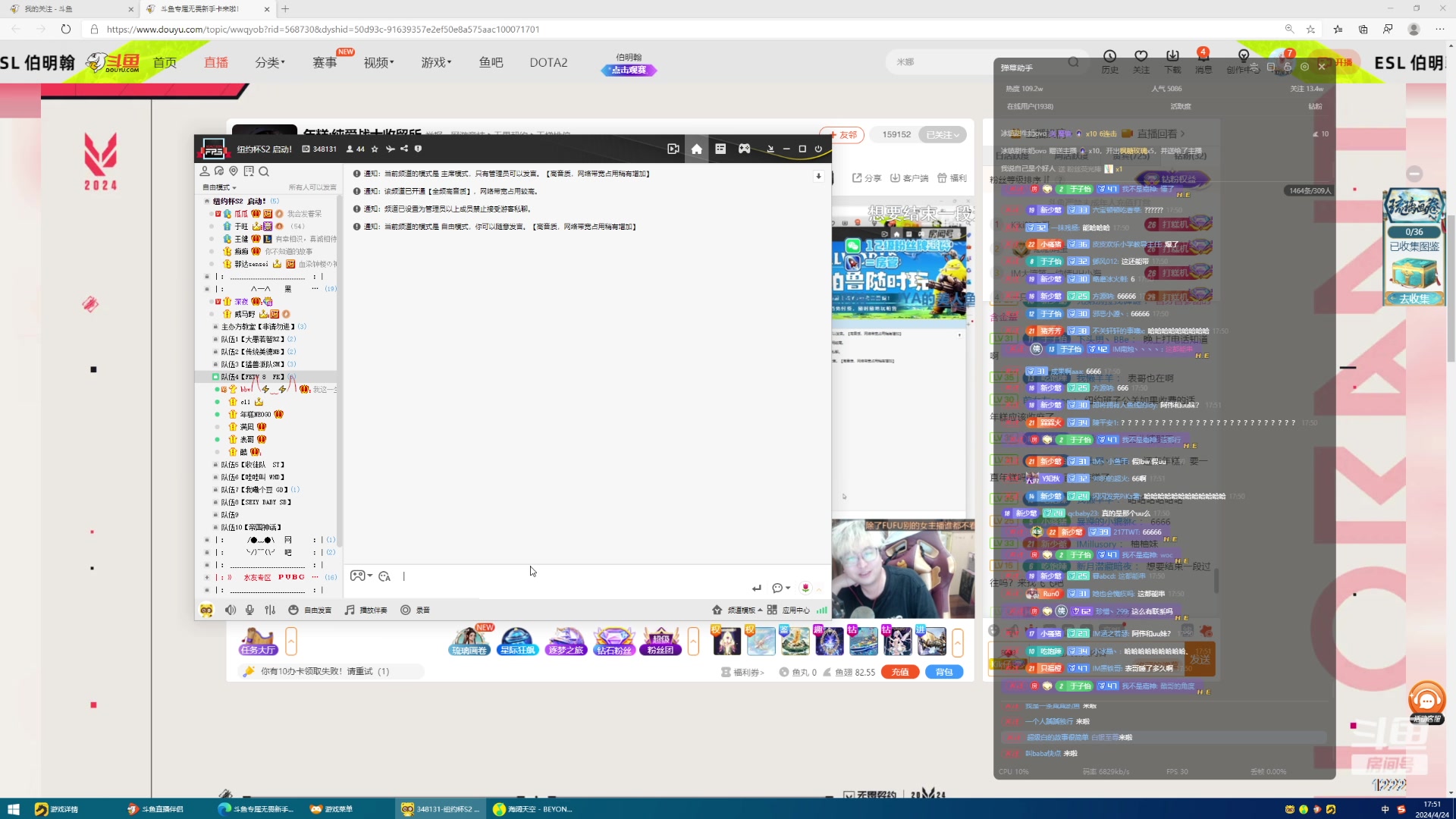
Task: Open 游戏 dropdown in Douyu navigation
Action: click(436, 62)
